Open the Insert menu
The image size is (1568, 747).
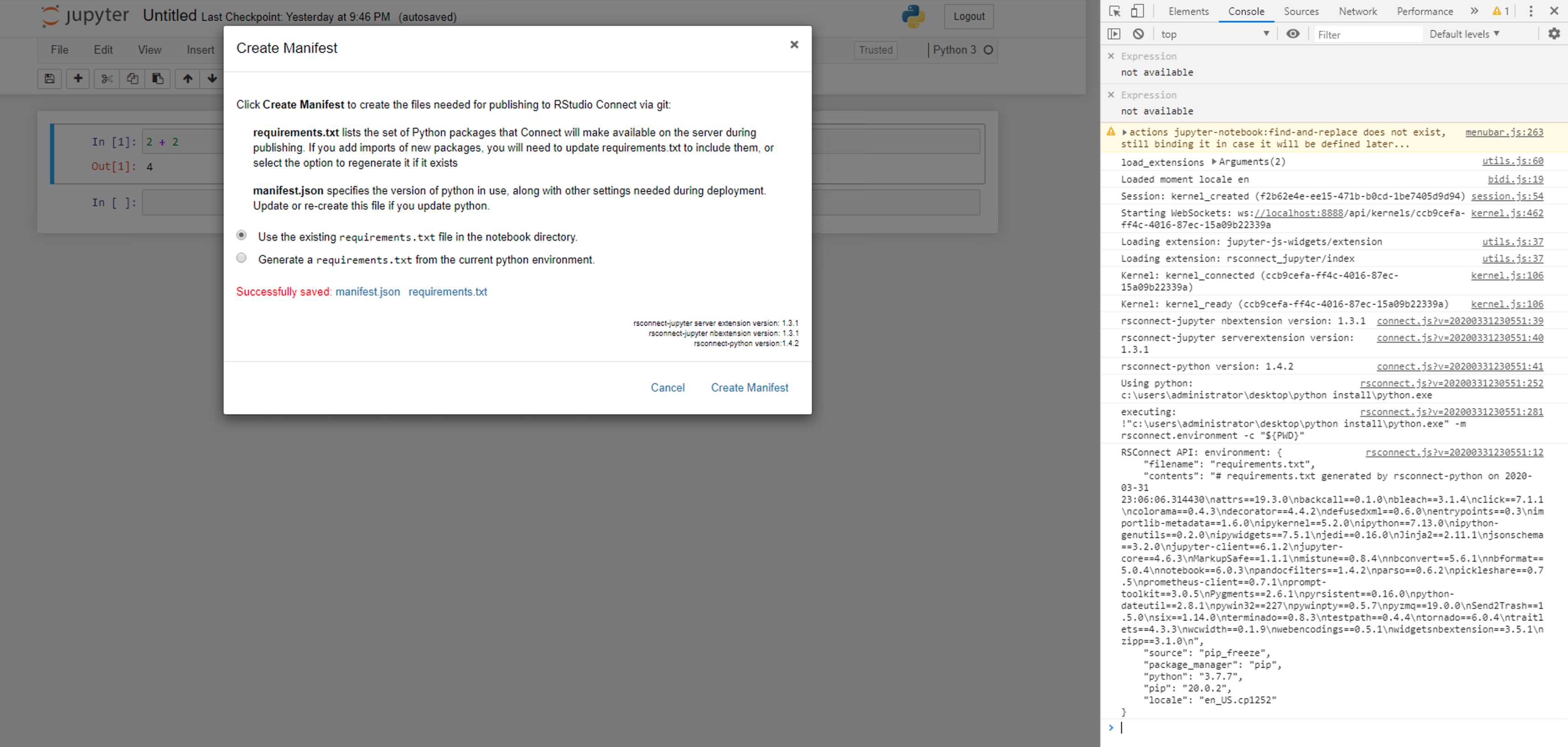pyautogui.click(x=200, y=50)
